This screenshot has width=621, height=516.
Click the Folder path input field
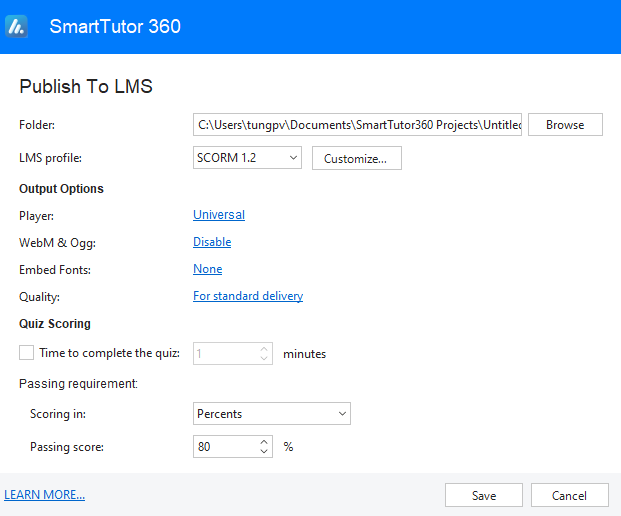coord(357,125)
